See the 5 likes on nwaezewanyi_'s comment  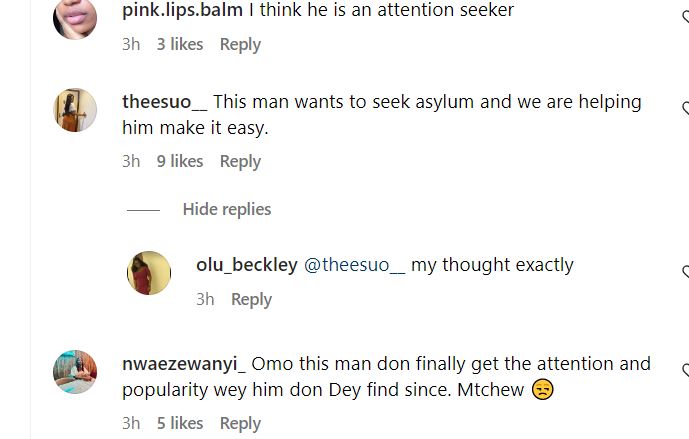(180, 423)
